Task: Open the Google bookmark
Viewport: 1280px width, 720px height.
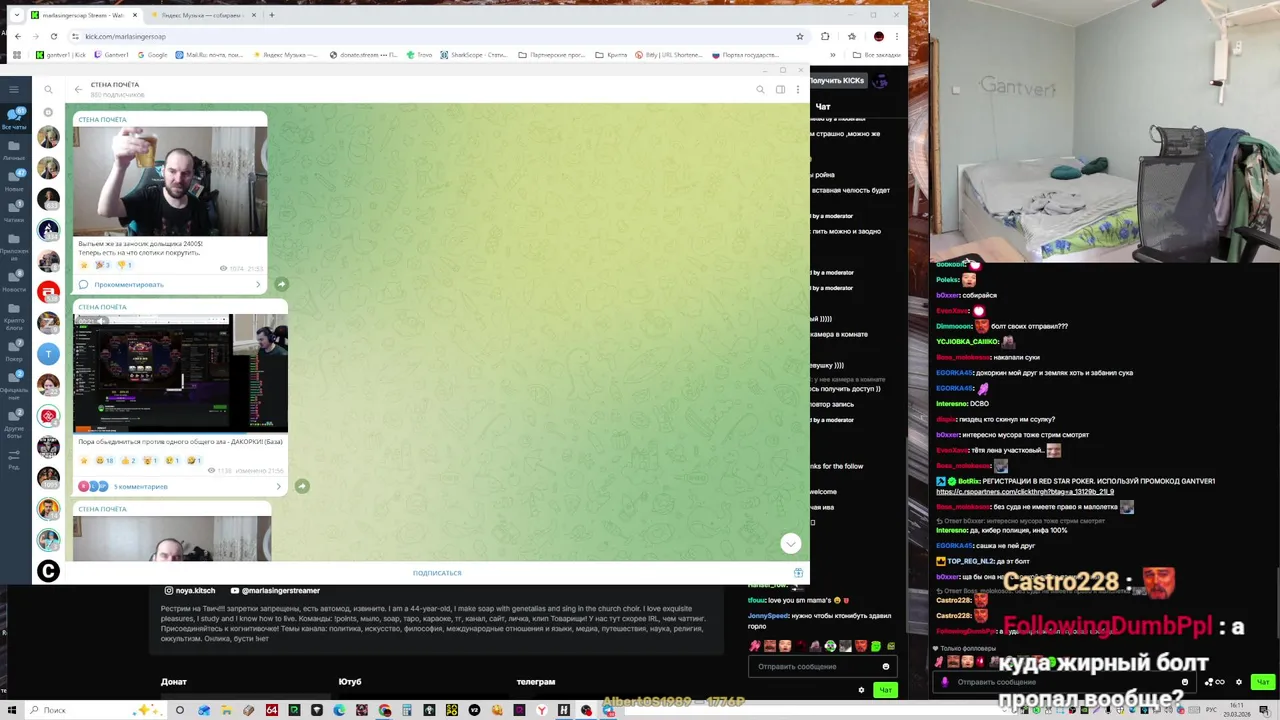Action: (x=152, y=55)
